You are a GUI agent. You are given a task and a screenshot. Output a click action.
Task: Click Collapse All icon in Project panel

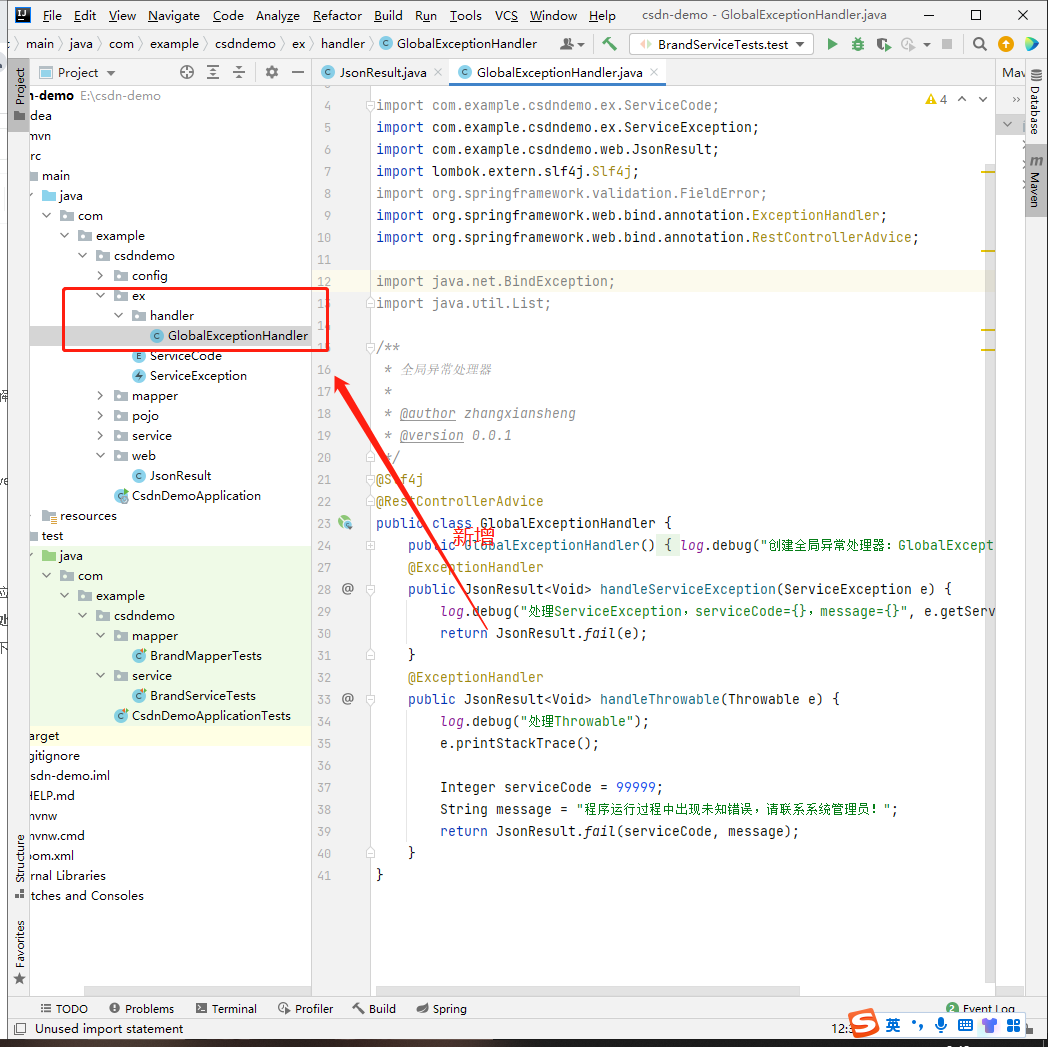[x=239, y=72]
